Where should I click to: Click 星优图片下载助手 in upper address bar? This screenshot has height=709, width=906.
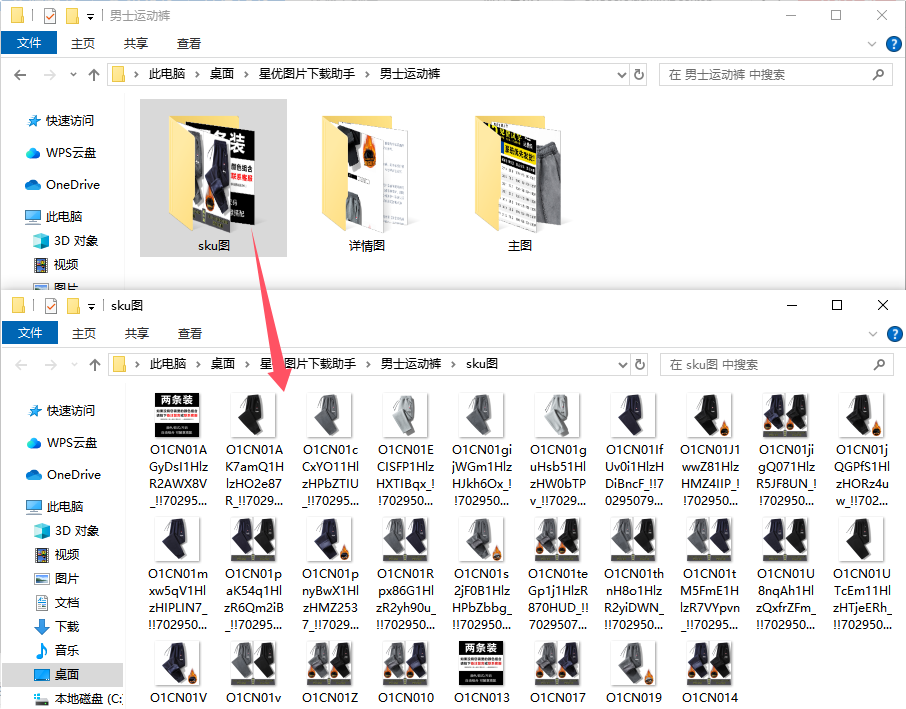tap(307, 74)
